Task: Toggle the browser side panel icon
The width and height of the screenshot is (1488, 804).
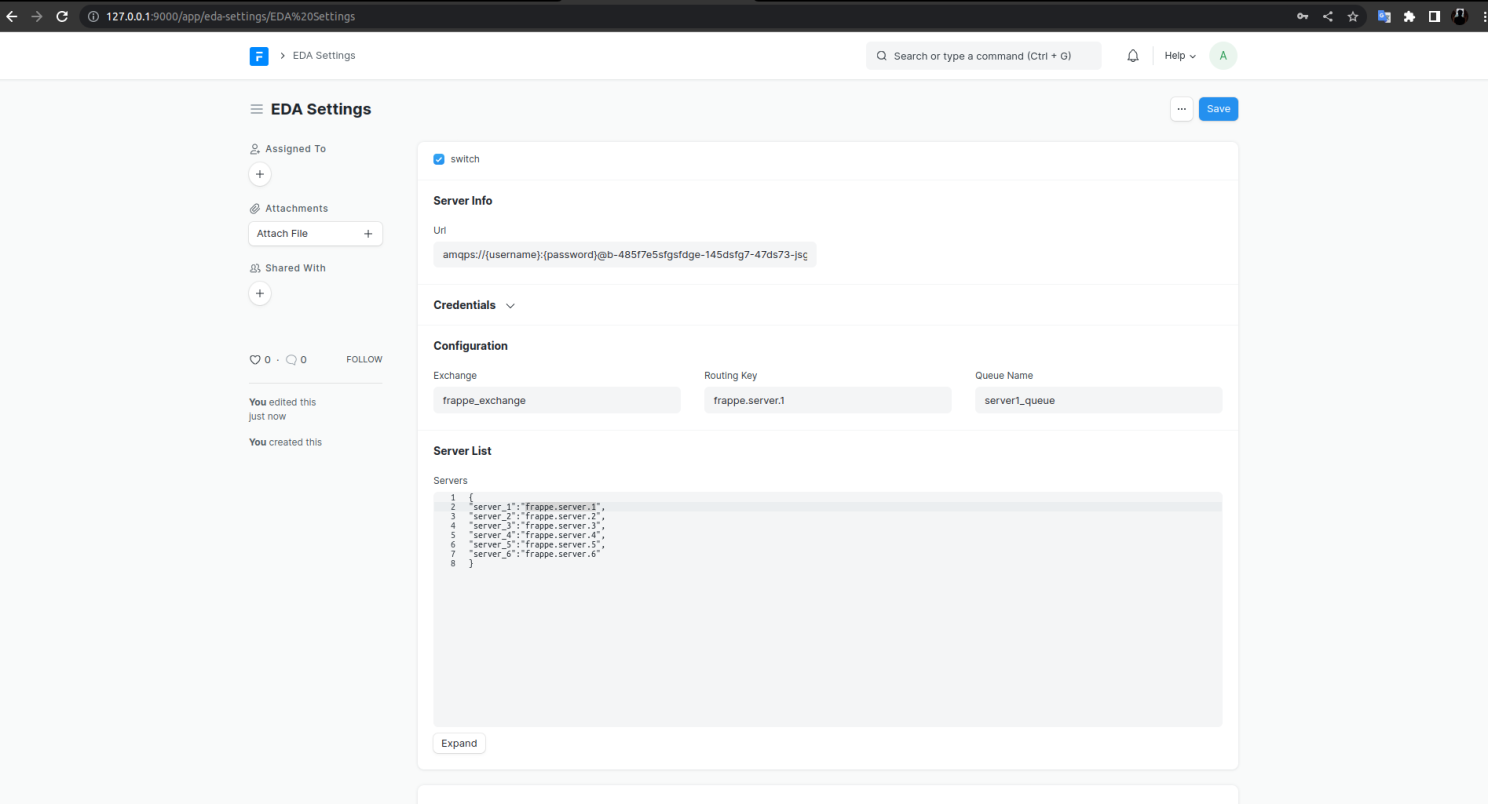Action: click(x=1434, y=16)
